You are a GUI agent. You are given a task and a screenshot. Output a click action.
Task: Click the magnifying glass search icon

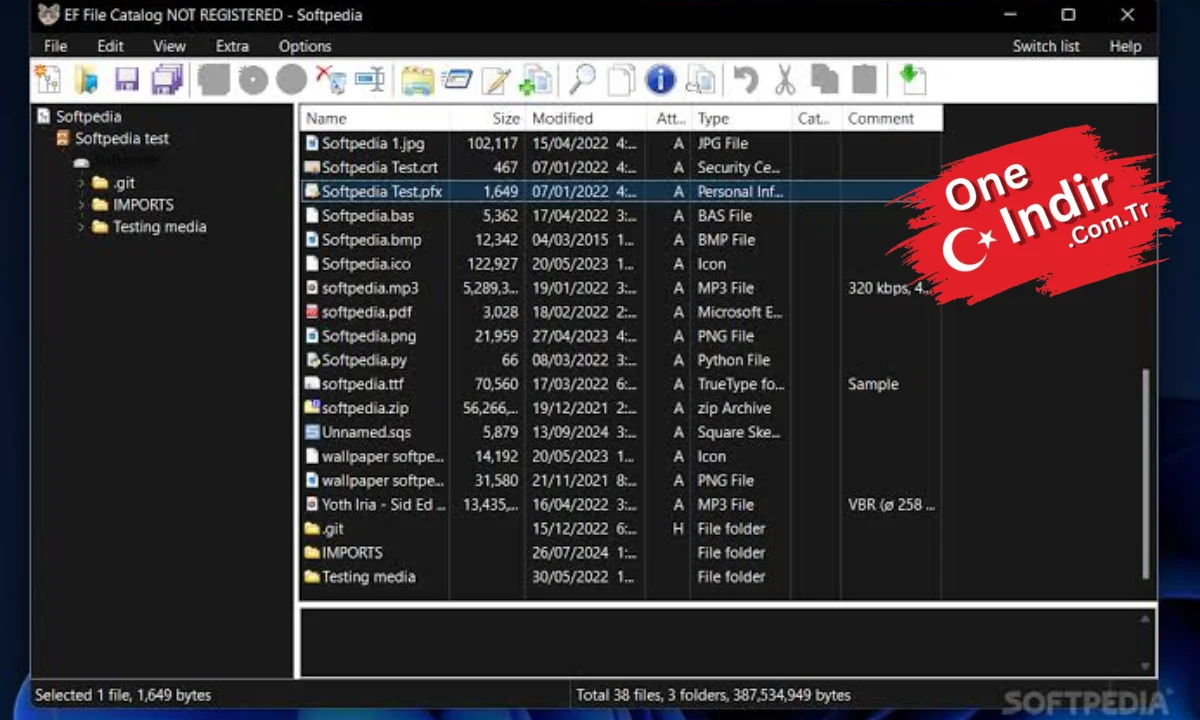tap(582, 79)
